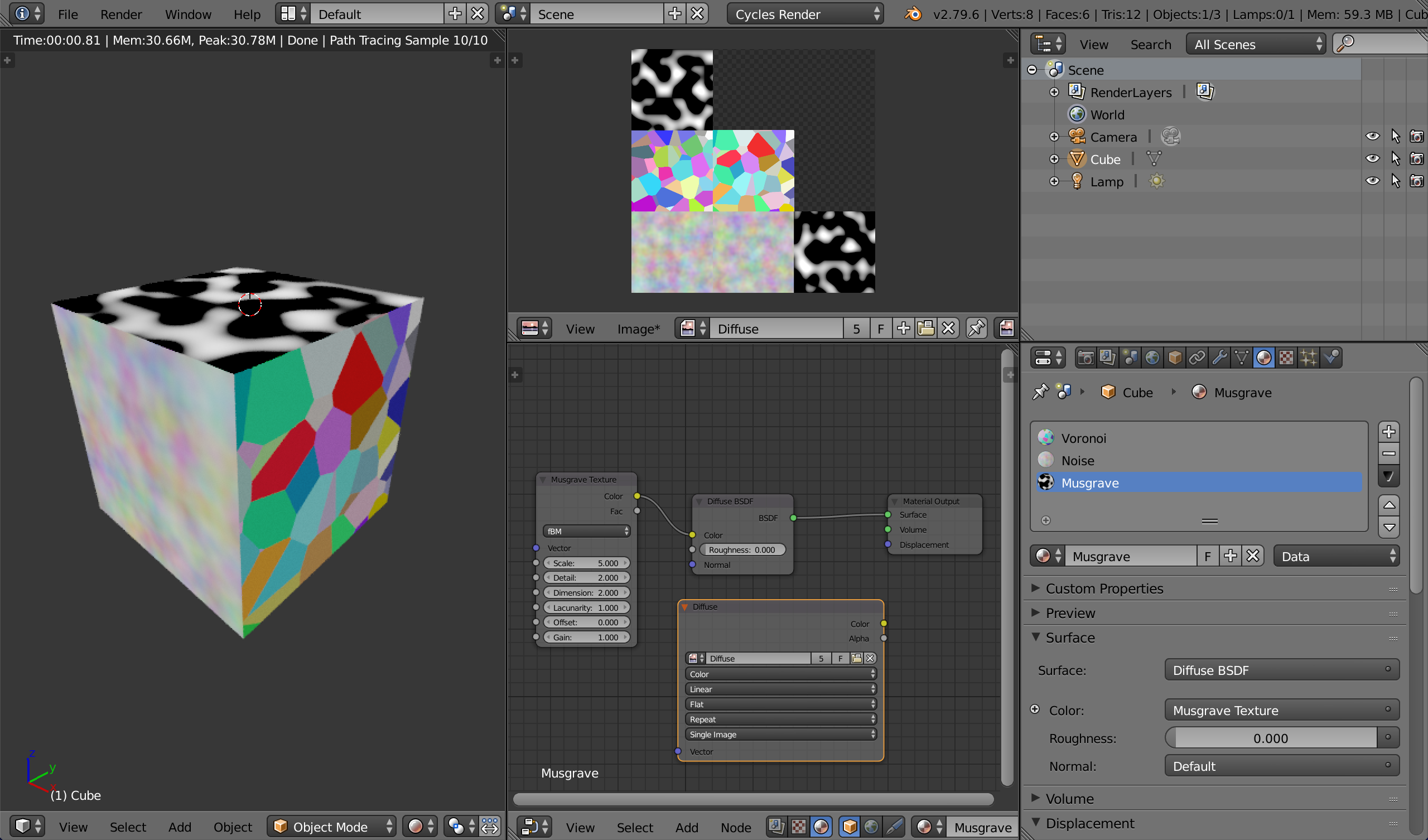Open the Texture properties checker tab
Image resolution: width=1428 pixels, height=840 pixels.
click(x=1286, y=358)
